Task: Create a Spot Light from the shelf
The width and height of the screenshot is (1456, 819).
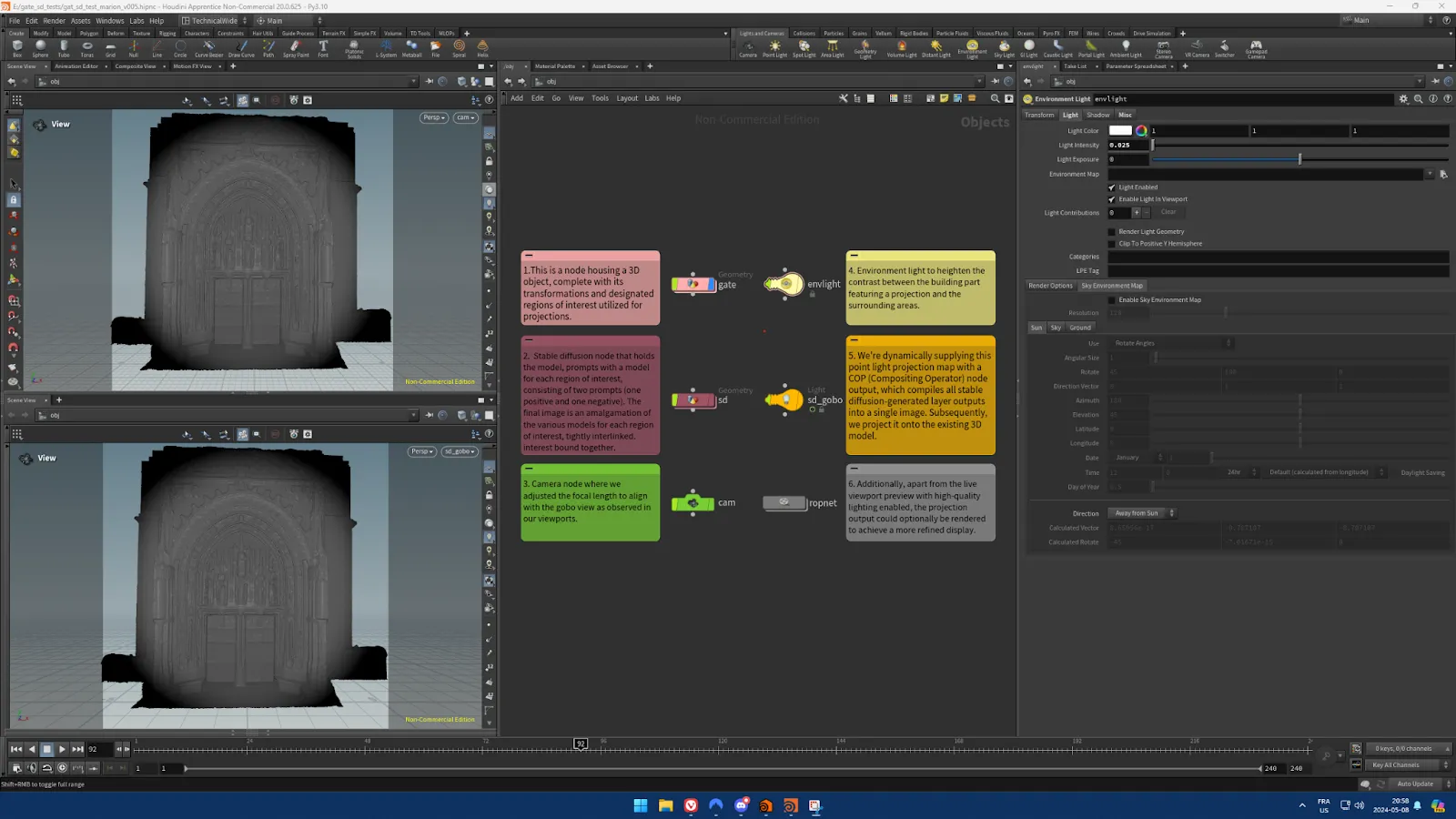Action: (804, 48)
